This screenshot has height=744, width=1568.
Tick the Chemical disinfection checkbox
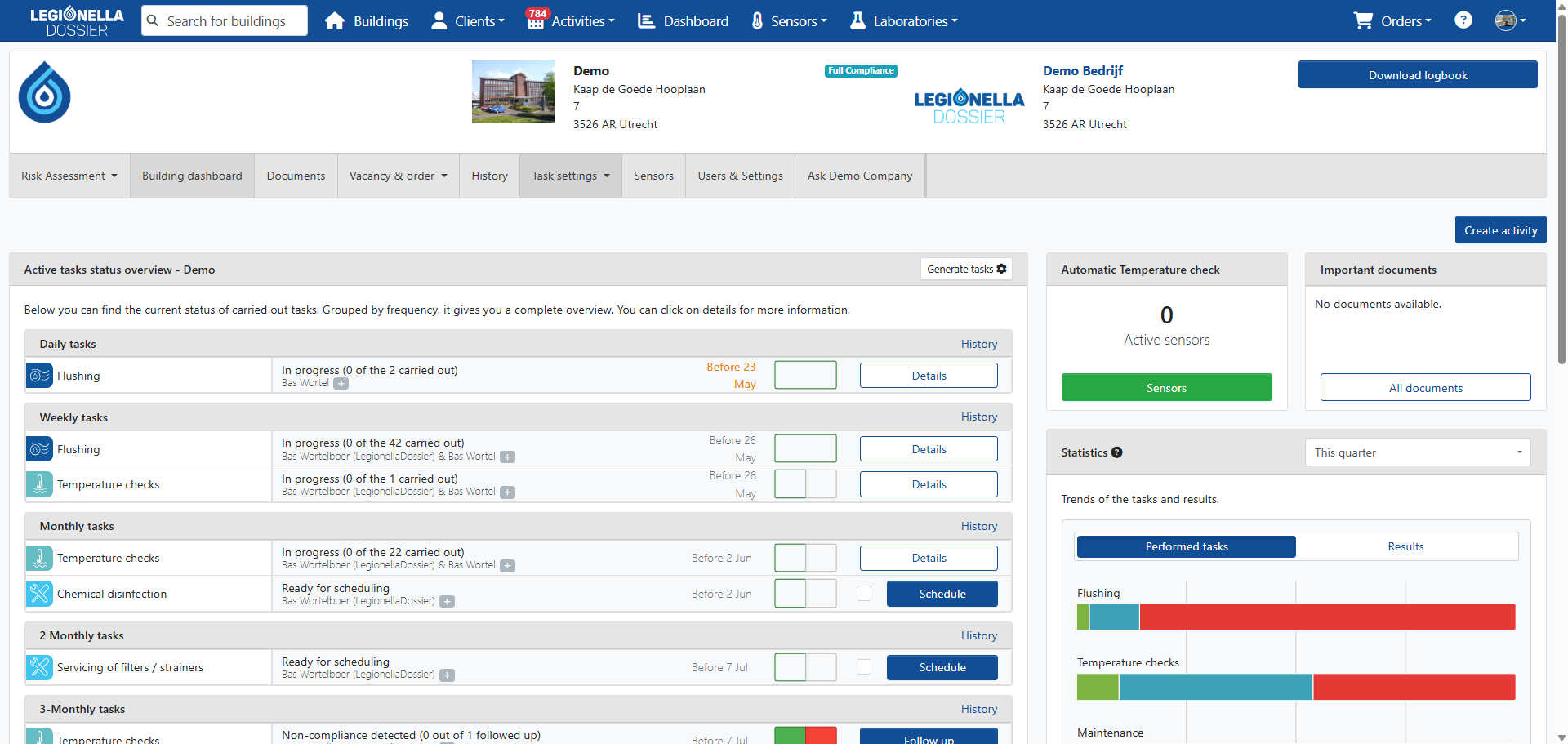[x=864, y=594]
